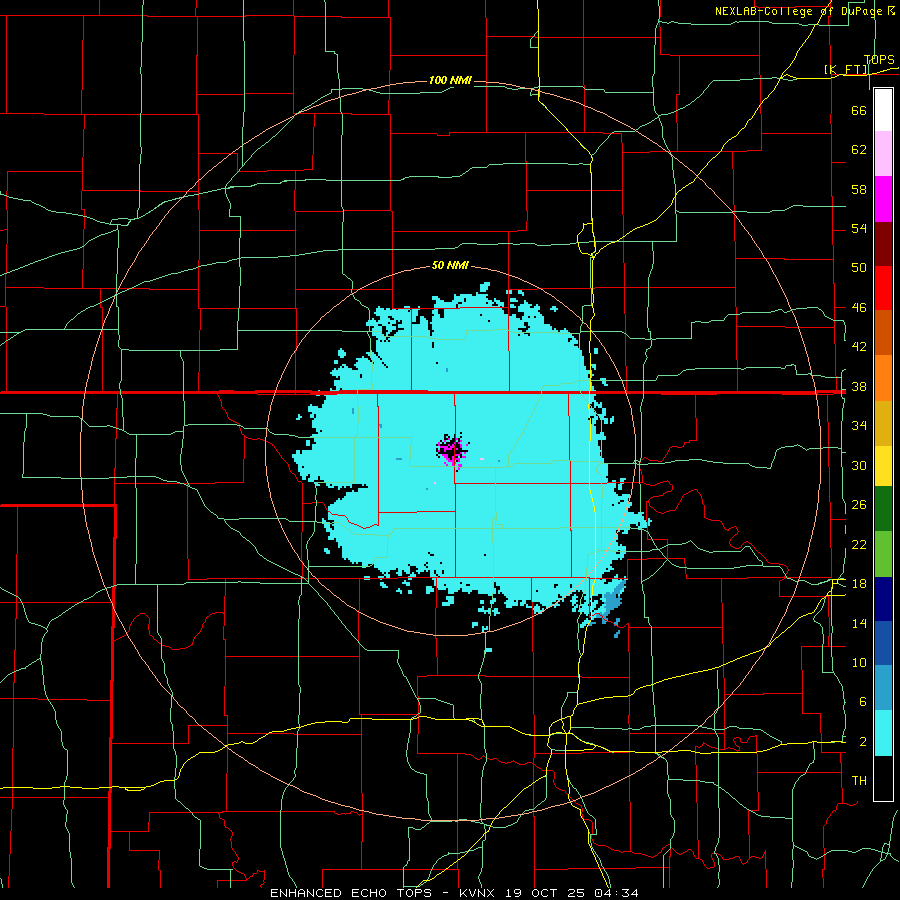
Task: Click the TH threshold label
Action: click(x=859, y=781)
